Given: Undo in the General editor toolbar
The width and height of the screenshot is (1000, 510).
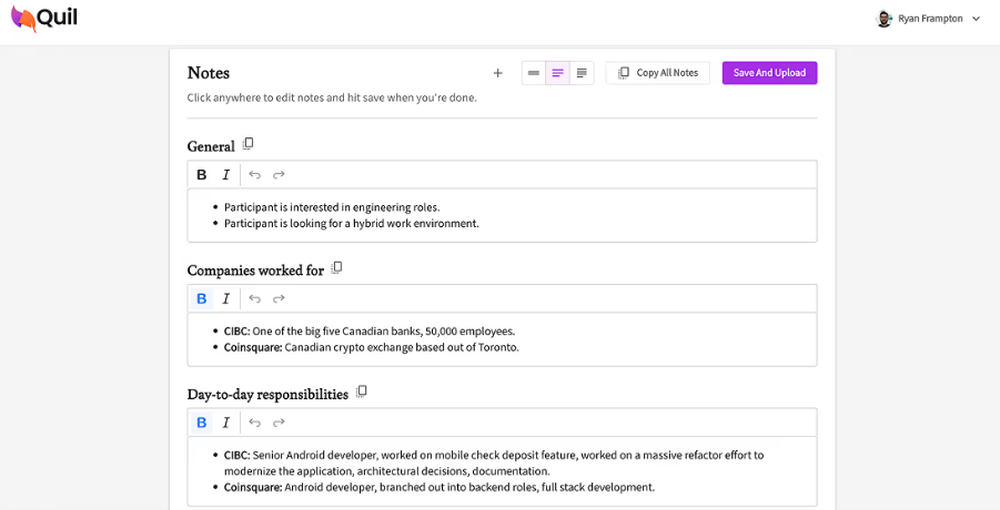Looking at the screenshot, I should coord(255,175).
